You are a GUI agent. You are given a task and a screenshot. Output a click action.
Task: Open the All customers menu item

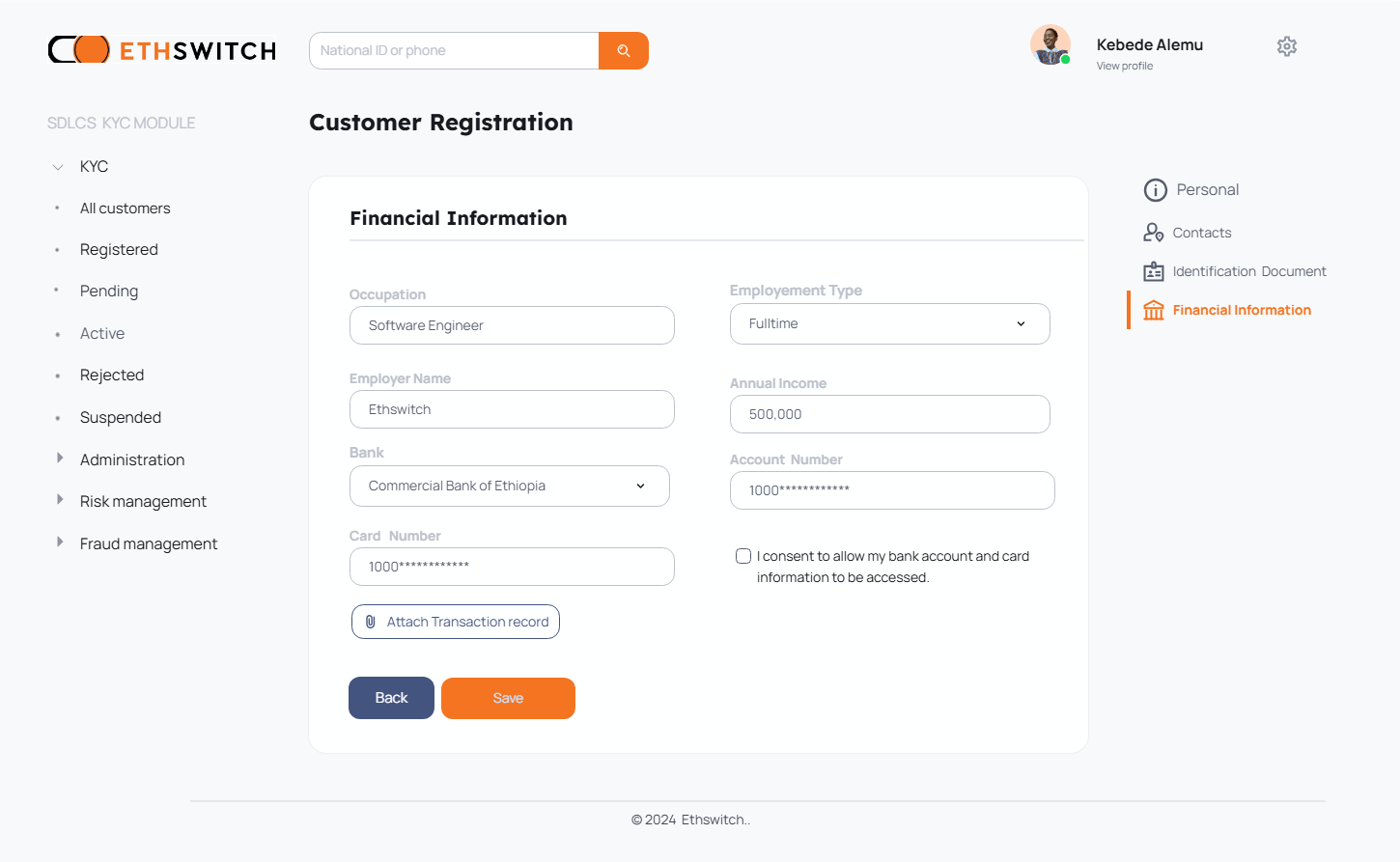[x=125, y=209]
